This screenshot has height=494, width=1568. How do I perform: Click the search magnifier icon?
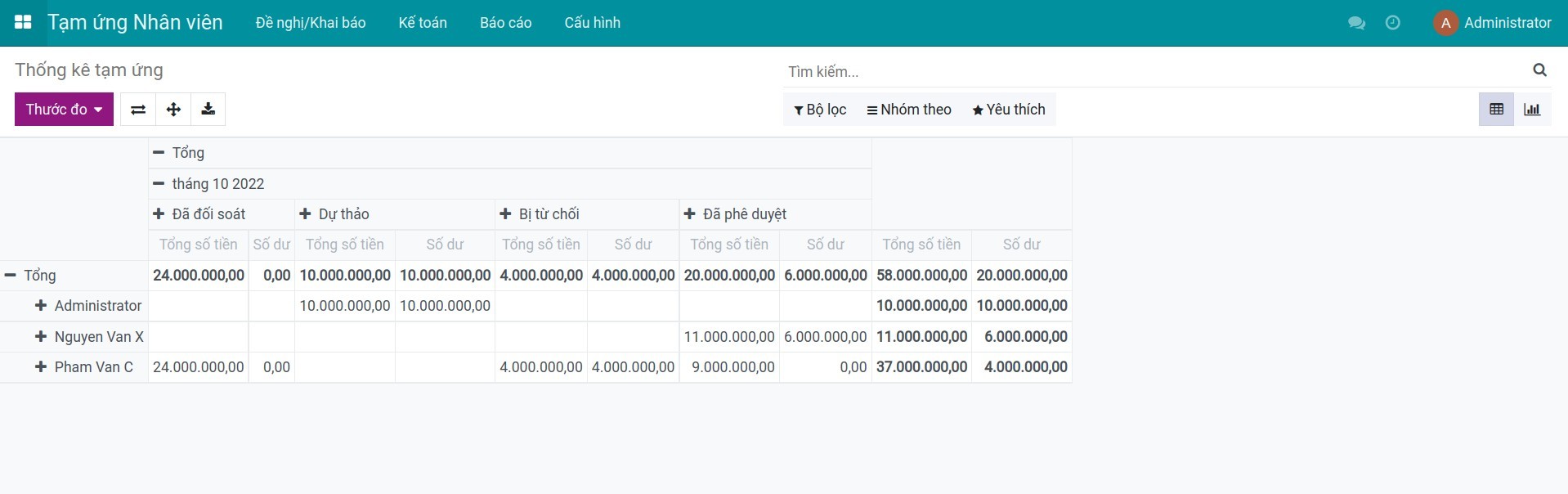[x=1539, y=70]
